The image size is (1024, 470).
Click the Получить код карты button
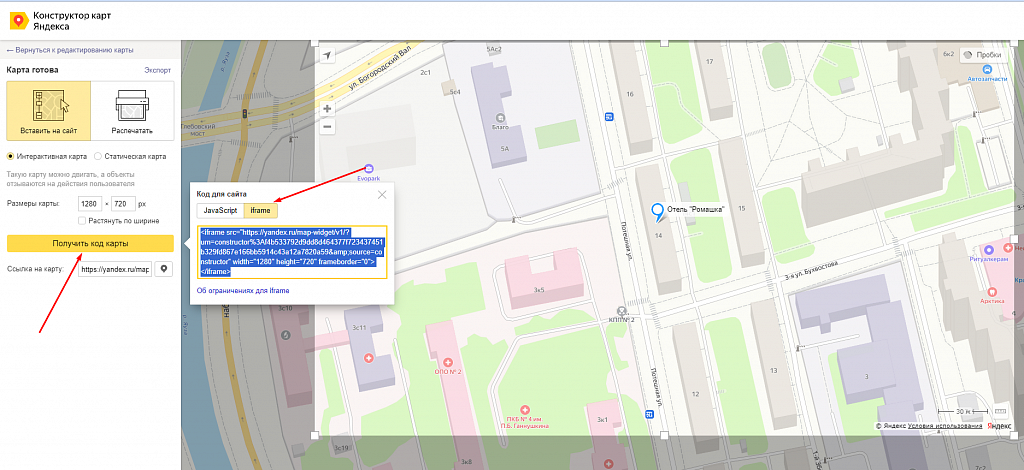pos(90,243)
